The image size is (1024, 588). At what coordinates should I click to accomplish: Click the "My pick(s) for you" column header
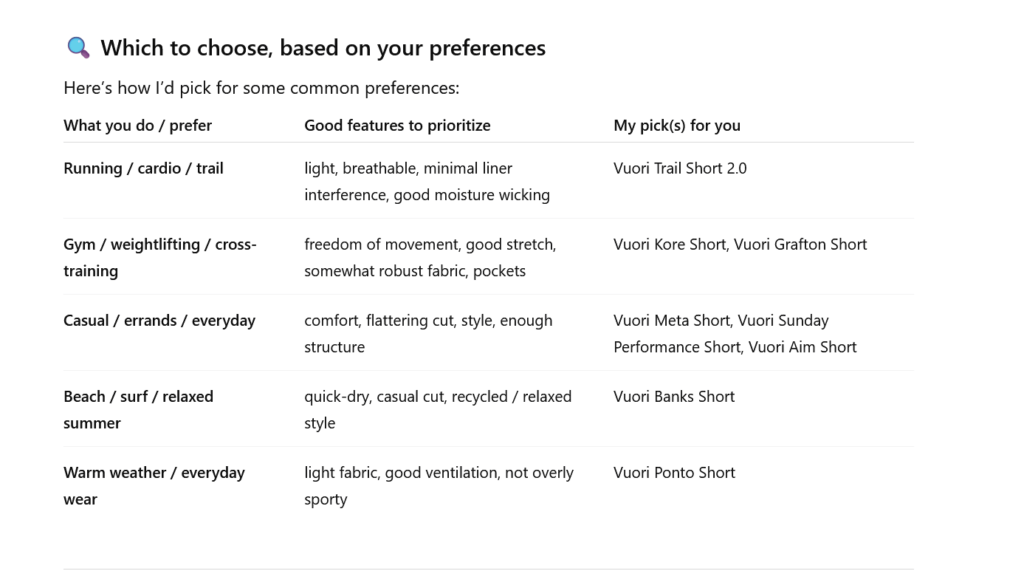[x=677, y=125]
